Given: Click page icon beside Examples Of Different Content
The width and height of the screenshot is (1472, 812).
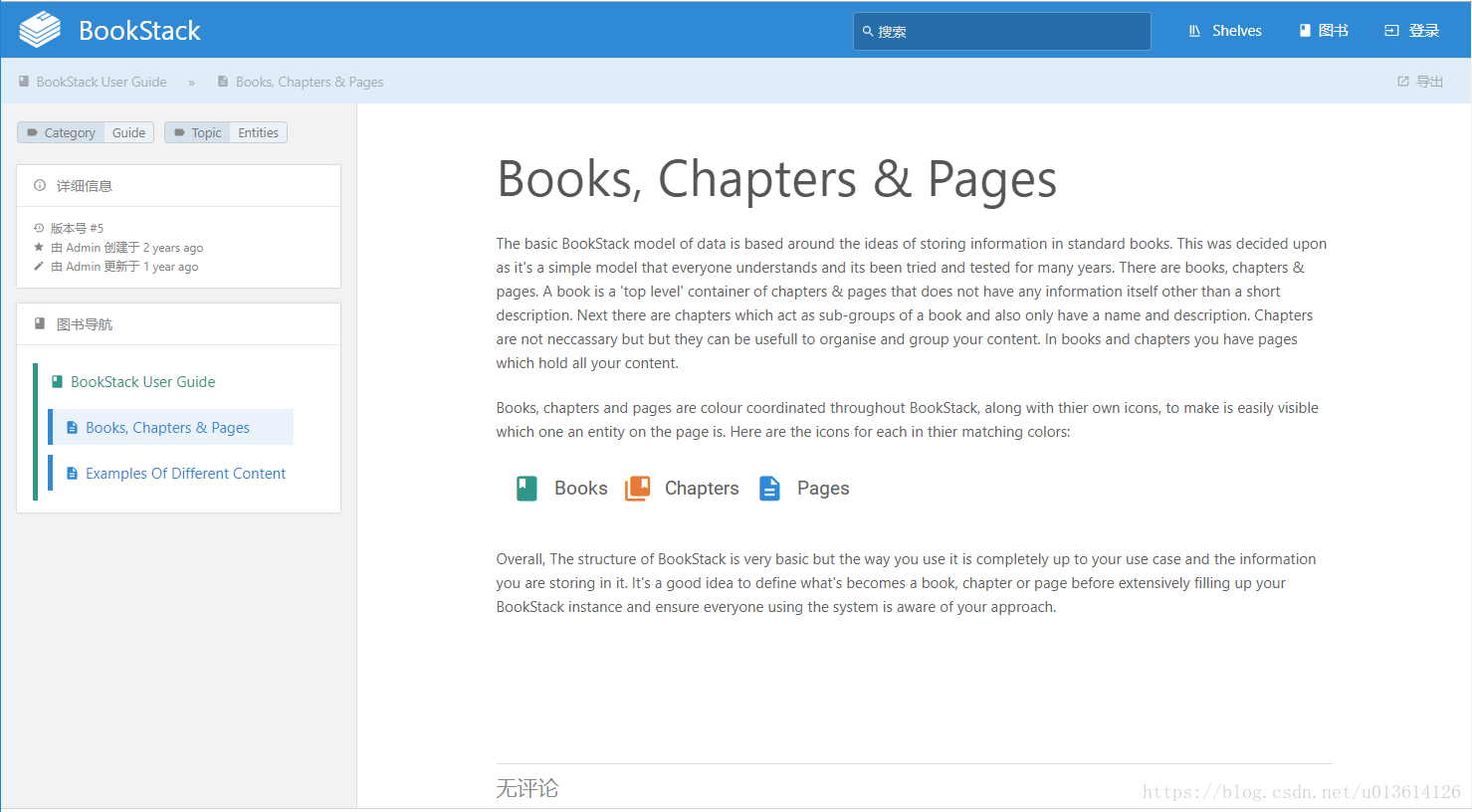Looking at the screenshot, I should pyautogui.click(x=72, y=474).
